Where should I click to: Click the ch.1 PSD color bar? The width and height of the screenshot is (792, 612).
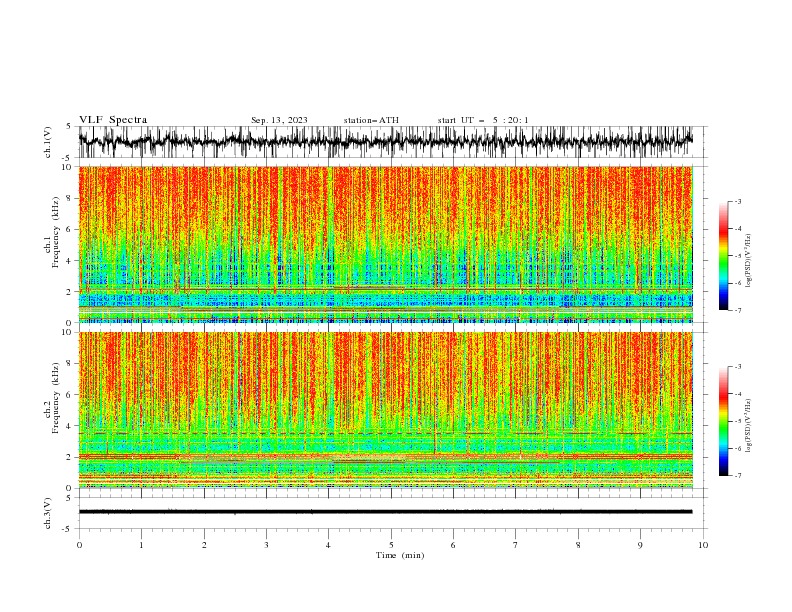click(x=723, y=256)
